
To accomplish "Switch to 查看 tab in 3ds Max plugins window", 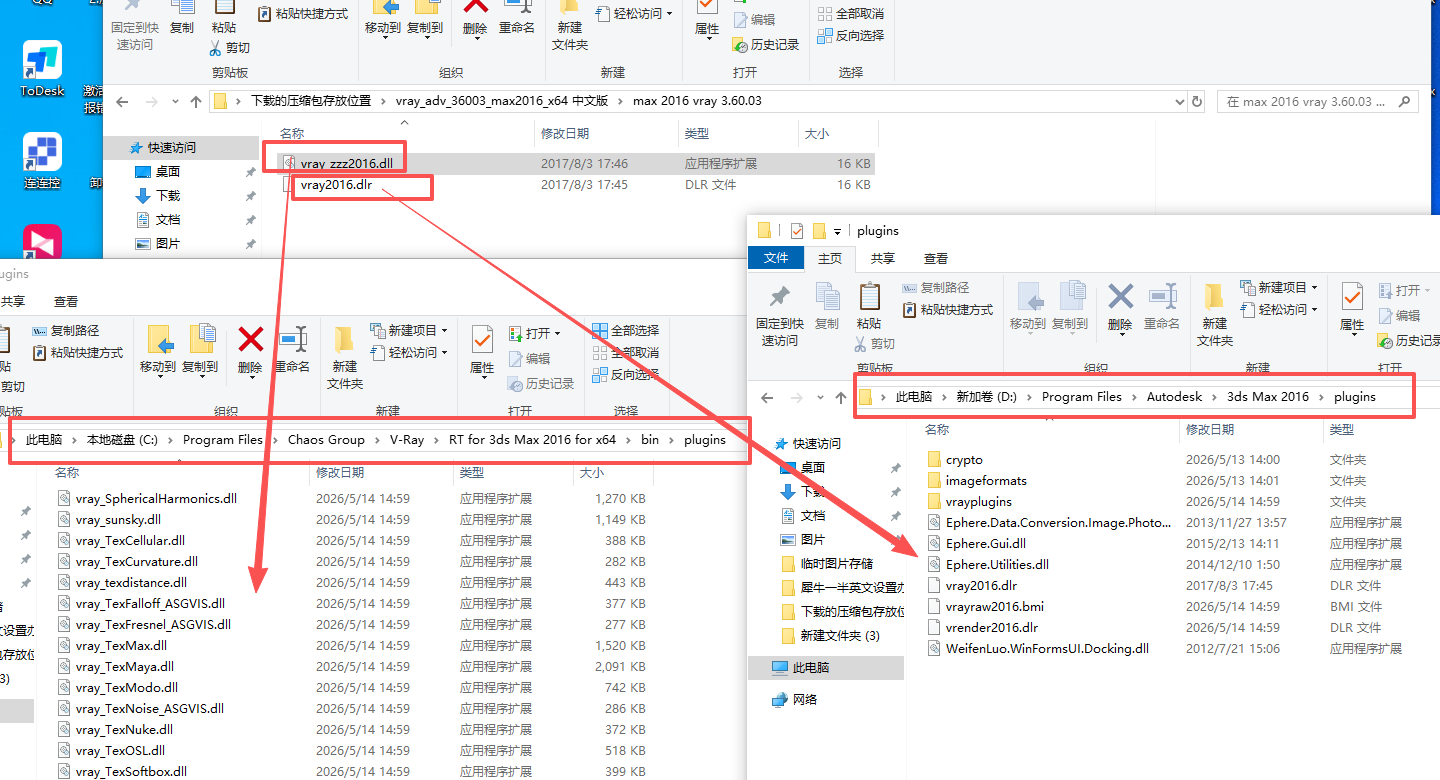I will (936, 258).
